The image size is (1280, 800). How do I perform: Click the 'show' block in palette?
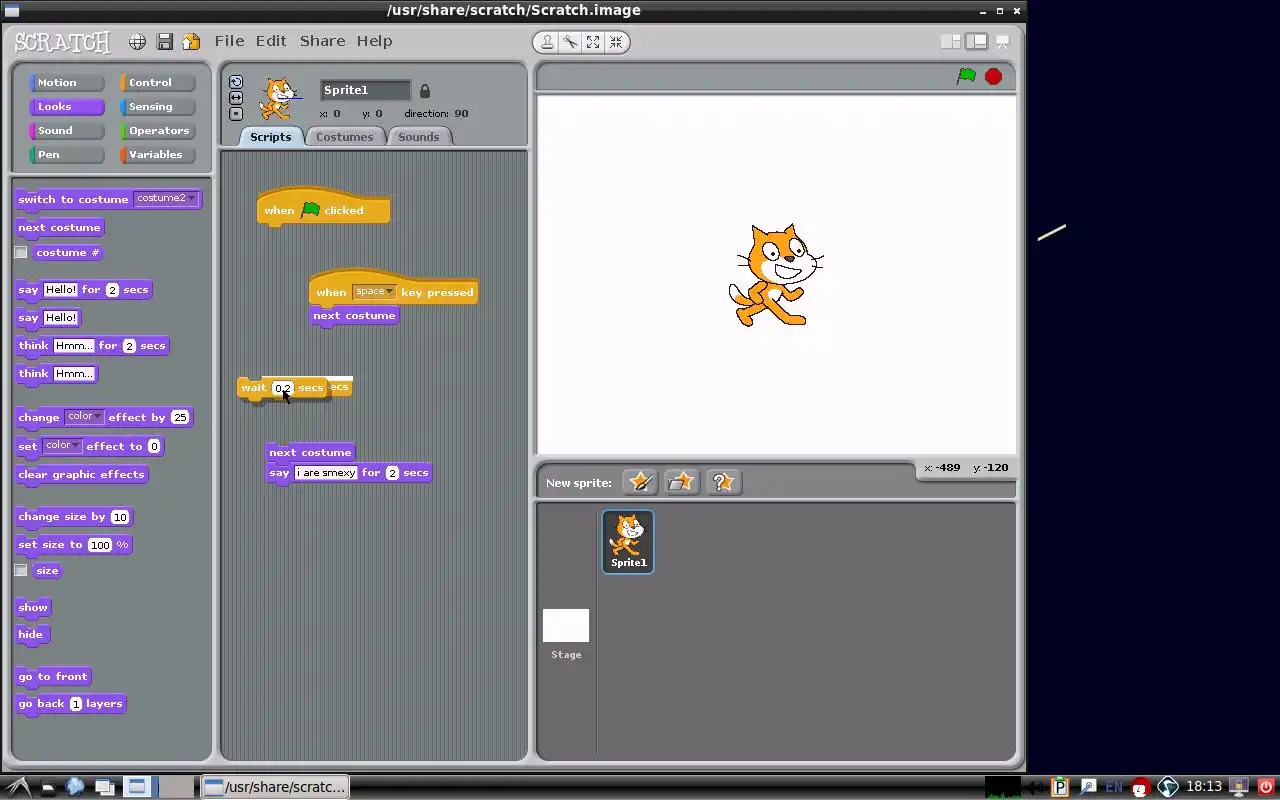pyautogui.click(x=33, y=608)
